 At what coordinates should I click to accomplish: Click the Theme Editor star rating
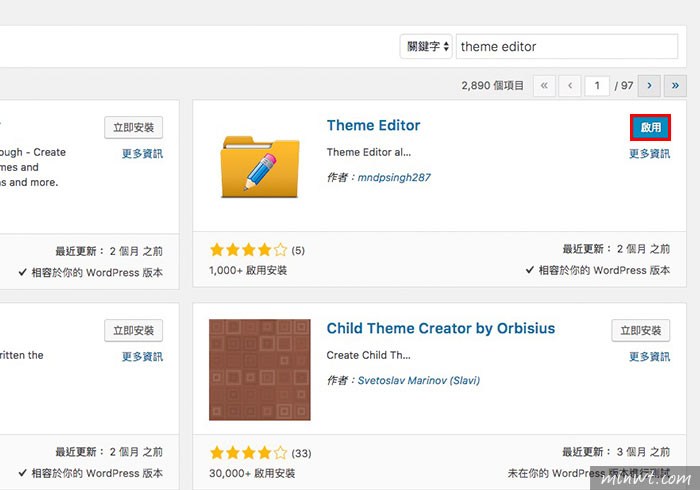249,250
